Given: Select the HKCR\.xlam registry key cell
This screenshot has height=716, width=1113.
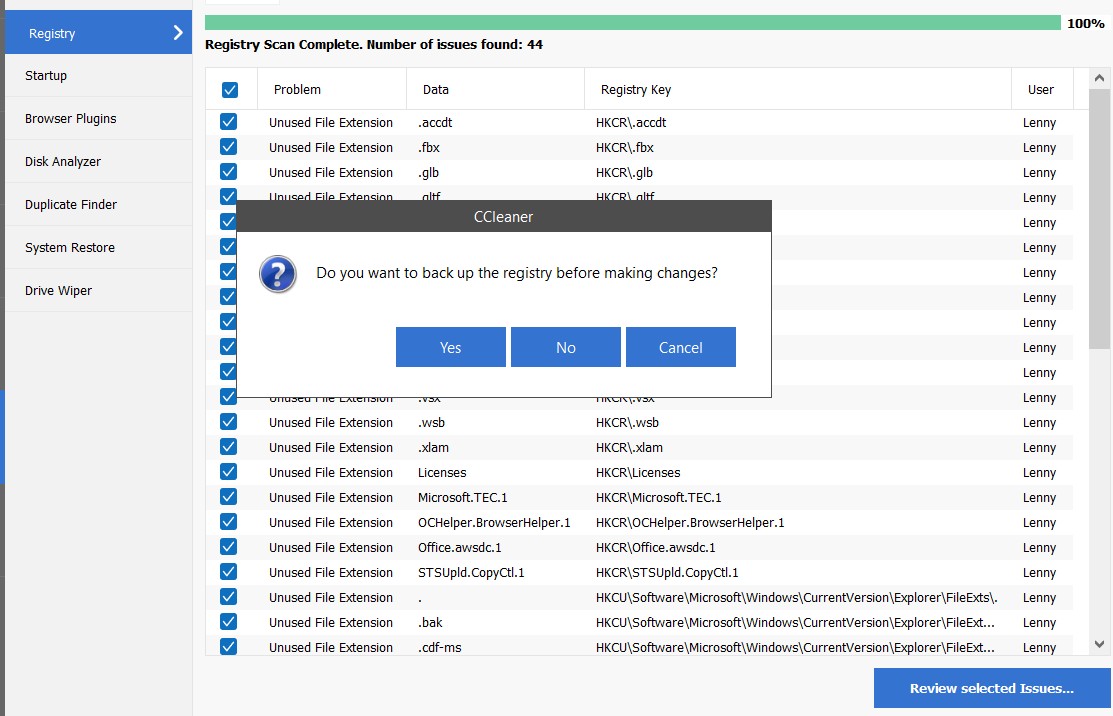Looking at the screenshot, I should (630, 447).
